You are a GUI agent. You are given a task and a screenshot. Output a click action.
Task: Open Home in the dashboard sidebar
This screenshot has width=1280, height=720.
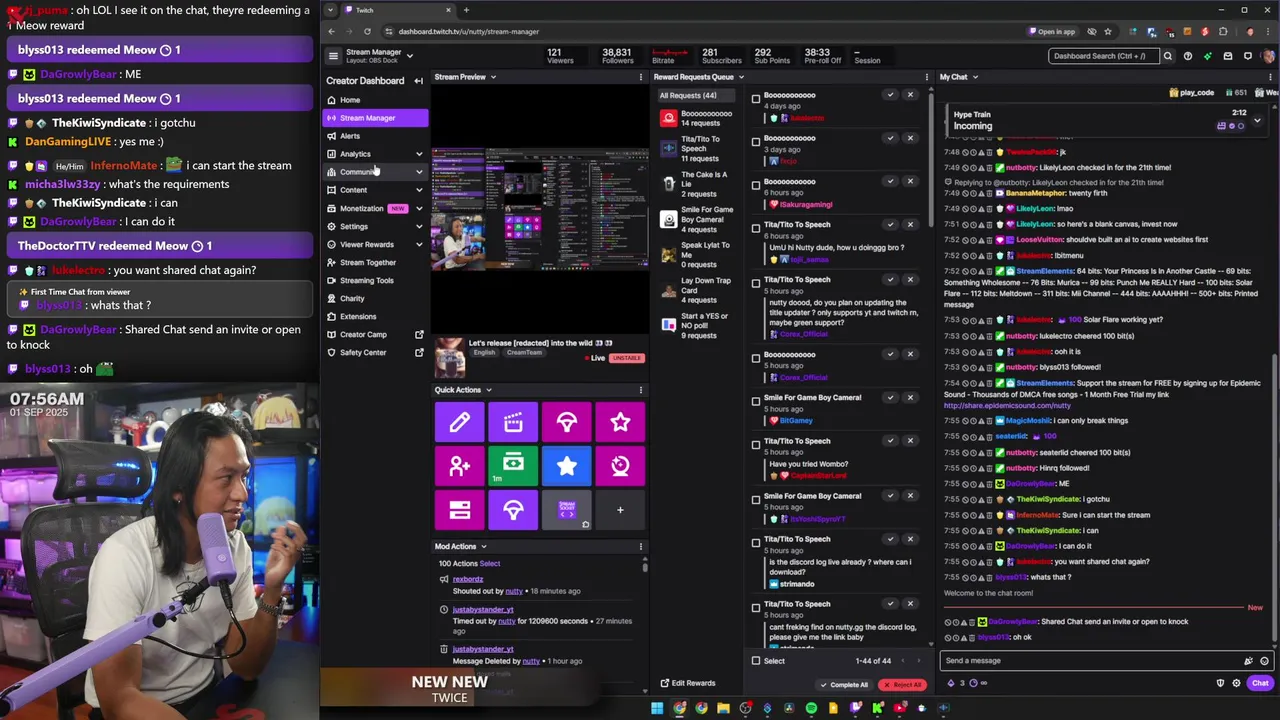click(x=377, y=100)
